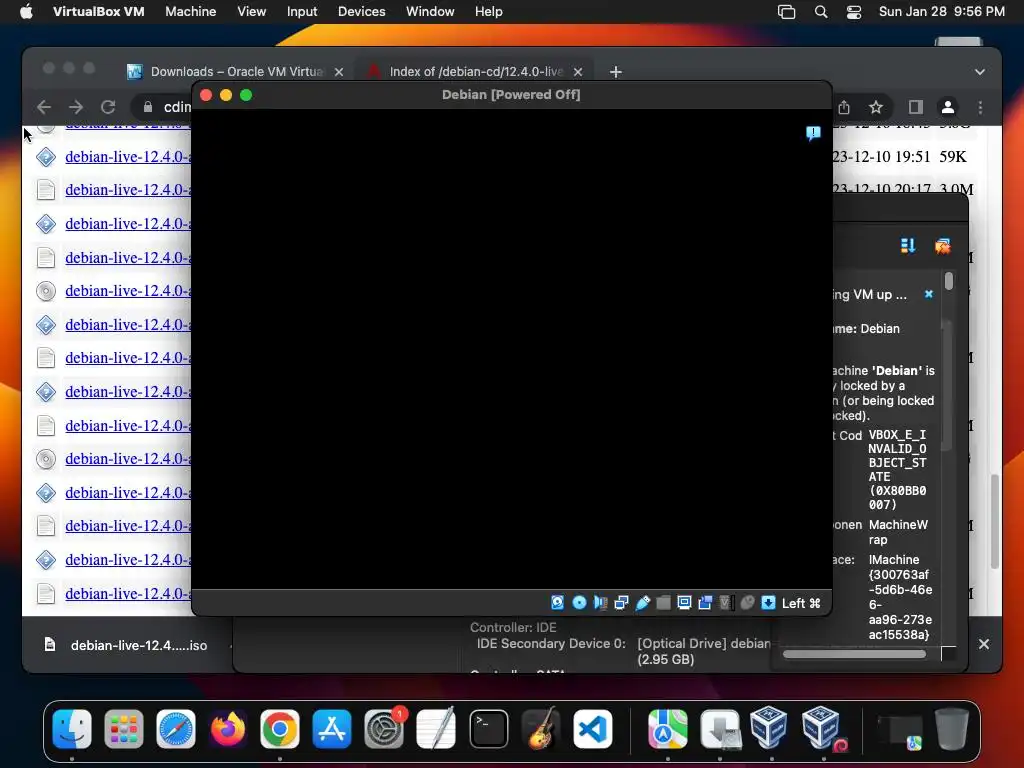Viewport: 1024px width, 768px height.
Task: Click the CPU virtualization indicator in VM status bar
Action: pyautogui.click(x=726, y=603)
